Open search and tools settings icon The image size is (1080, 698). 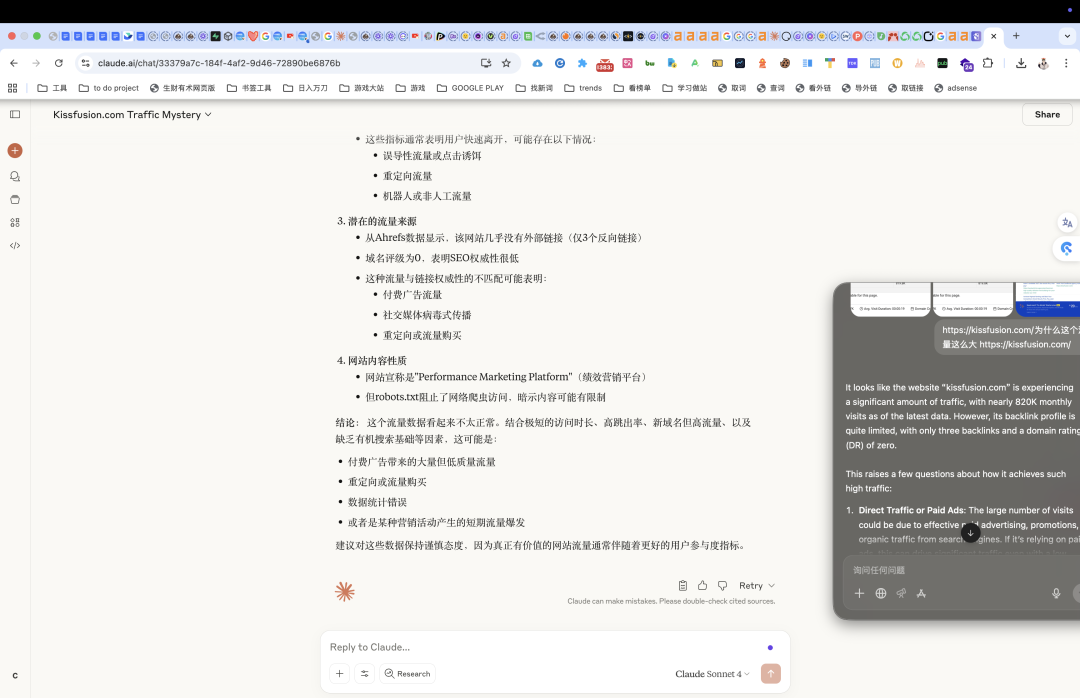tap(364, 673)
